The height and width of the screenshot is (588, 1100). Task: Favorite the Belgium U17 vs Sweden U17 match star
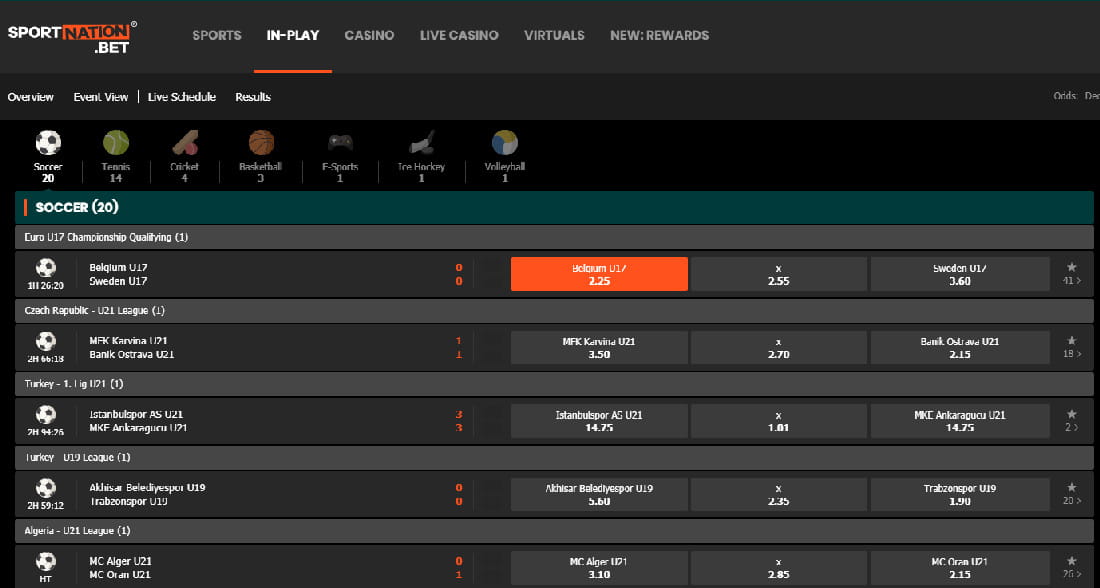coord(1071,267)
